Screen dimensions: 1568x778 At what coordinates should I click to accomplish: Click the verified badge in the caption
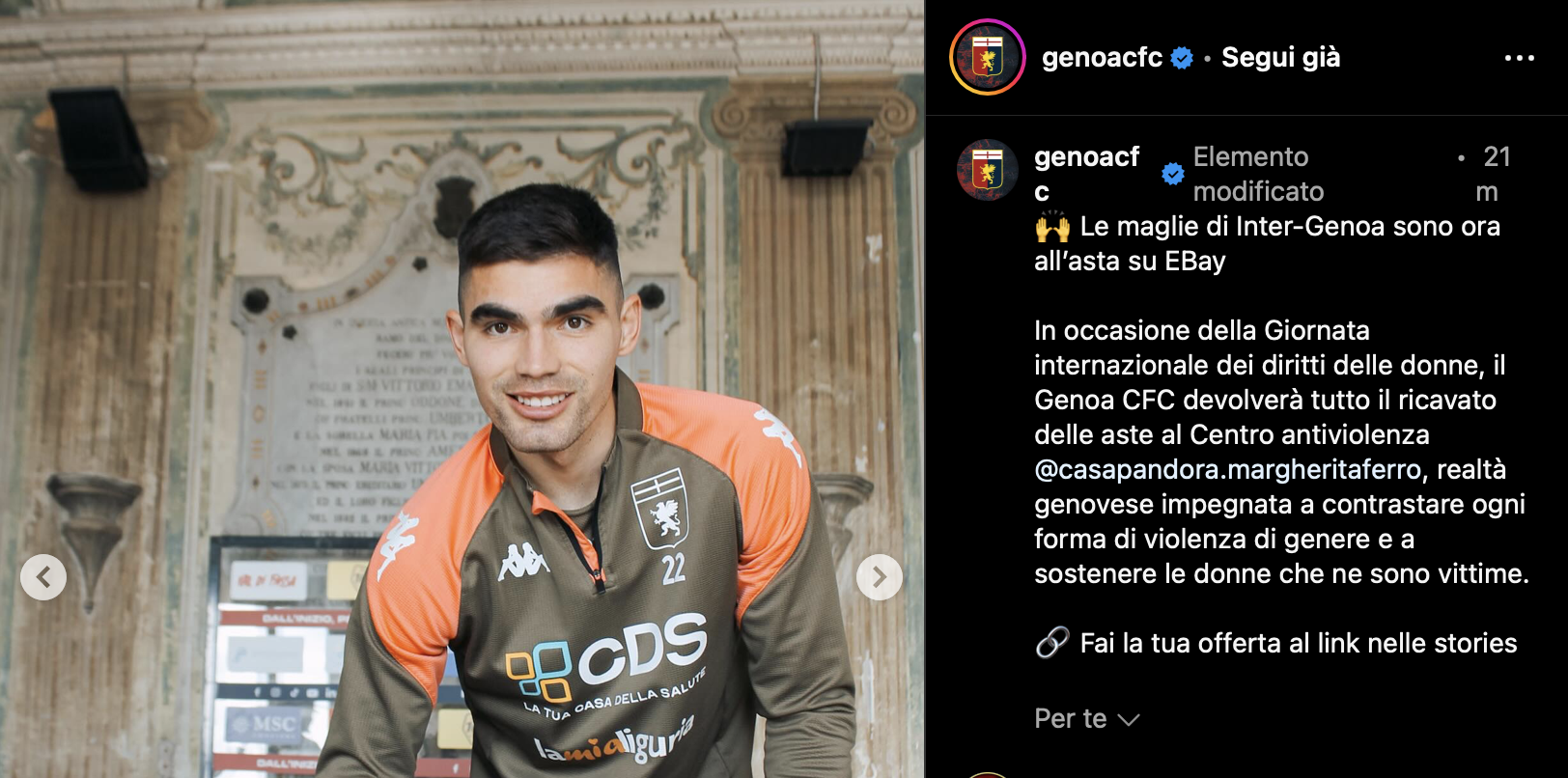coord(1172,174)
